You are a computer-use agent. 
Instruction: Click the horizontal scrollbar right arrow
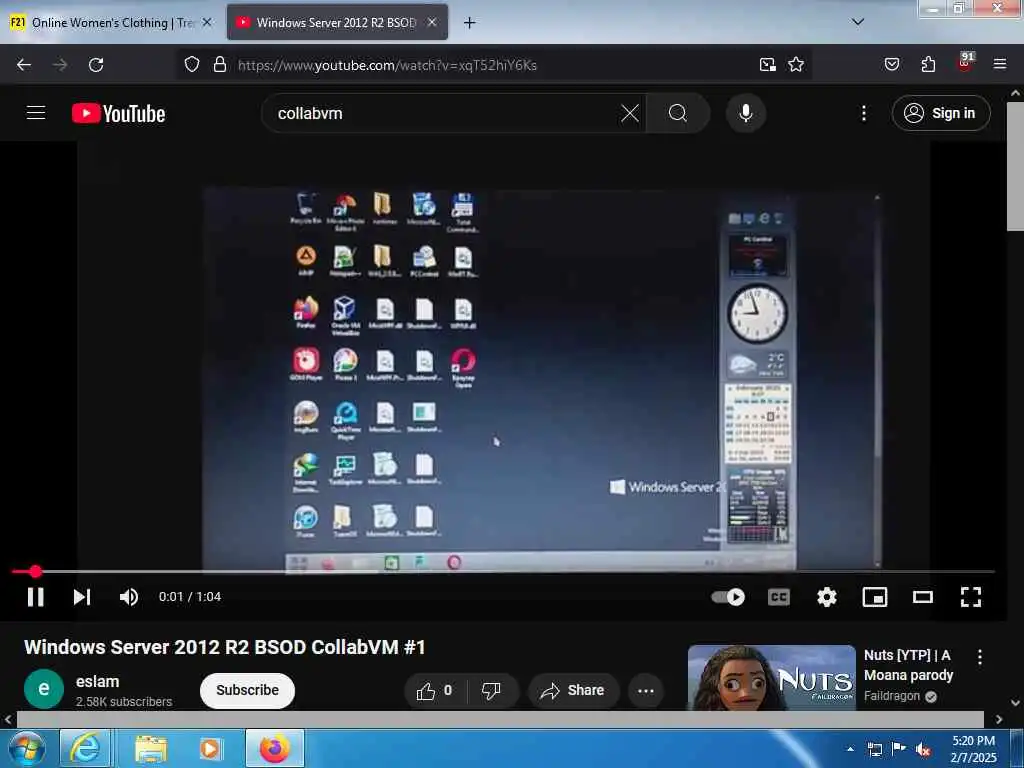coord(999,719)
